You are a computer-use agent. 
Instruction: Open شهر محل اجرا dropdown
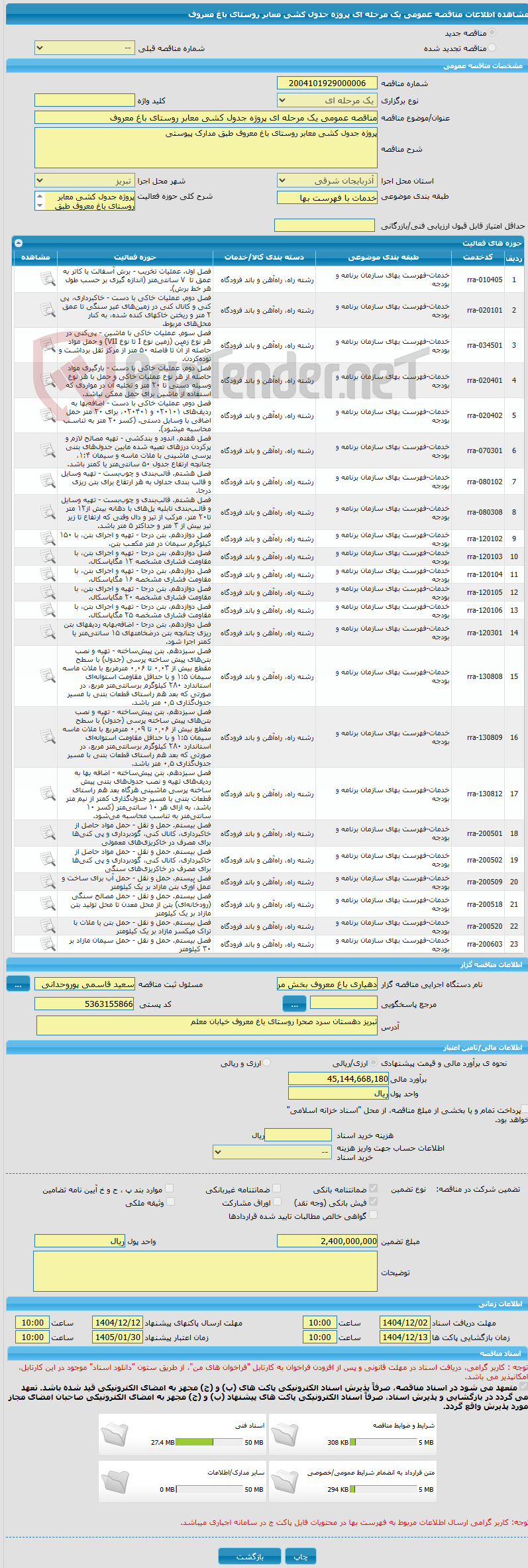click(x=84, y=180)
